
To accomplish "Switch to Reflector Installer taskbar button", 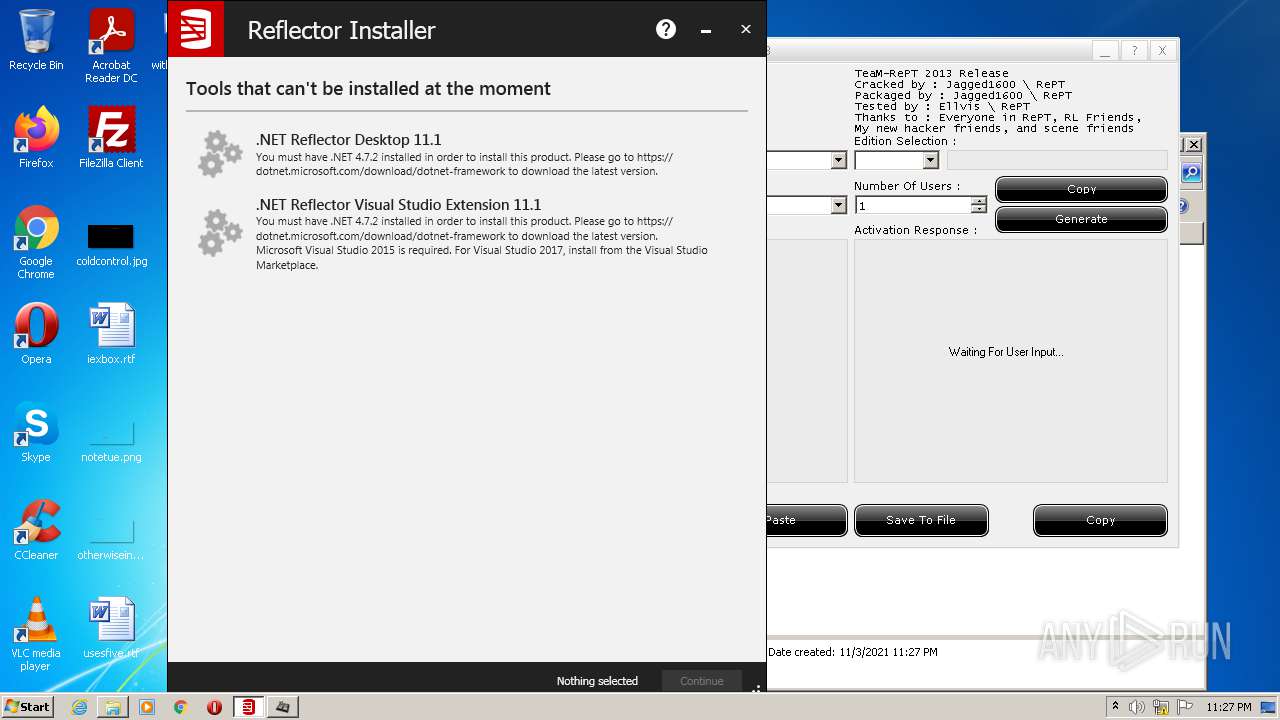I will [x=249, y=707].
